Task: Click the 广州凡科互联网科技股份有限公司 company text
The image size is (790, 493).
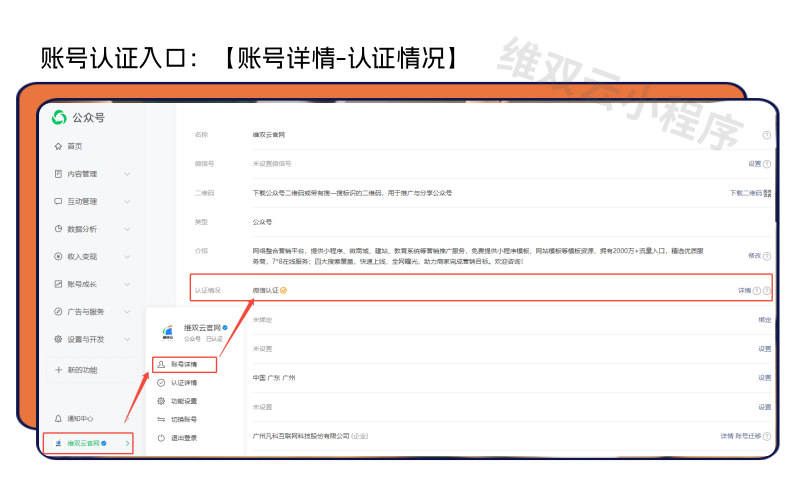Action: [301, 436]
